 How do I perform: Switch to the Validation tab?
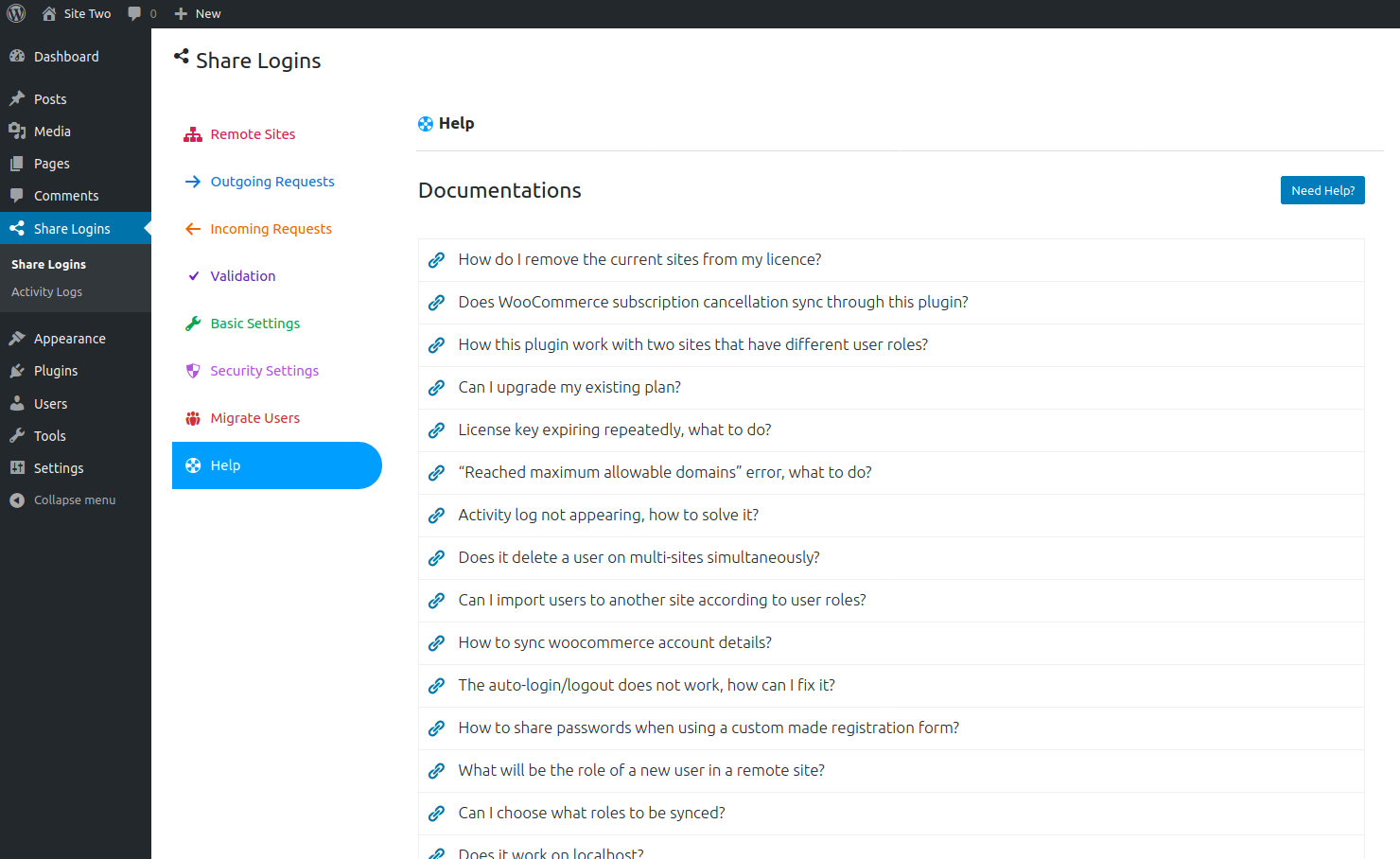pos(243,276)
